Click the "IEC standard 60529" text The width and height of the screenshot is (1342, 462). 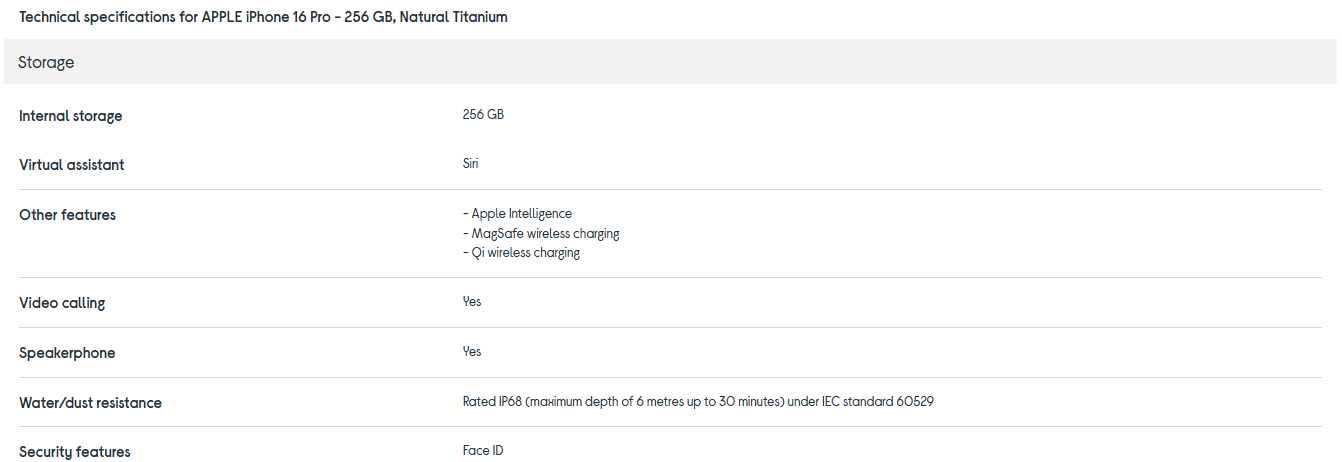(877, 402)
